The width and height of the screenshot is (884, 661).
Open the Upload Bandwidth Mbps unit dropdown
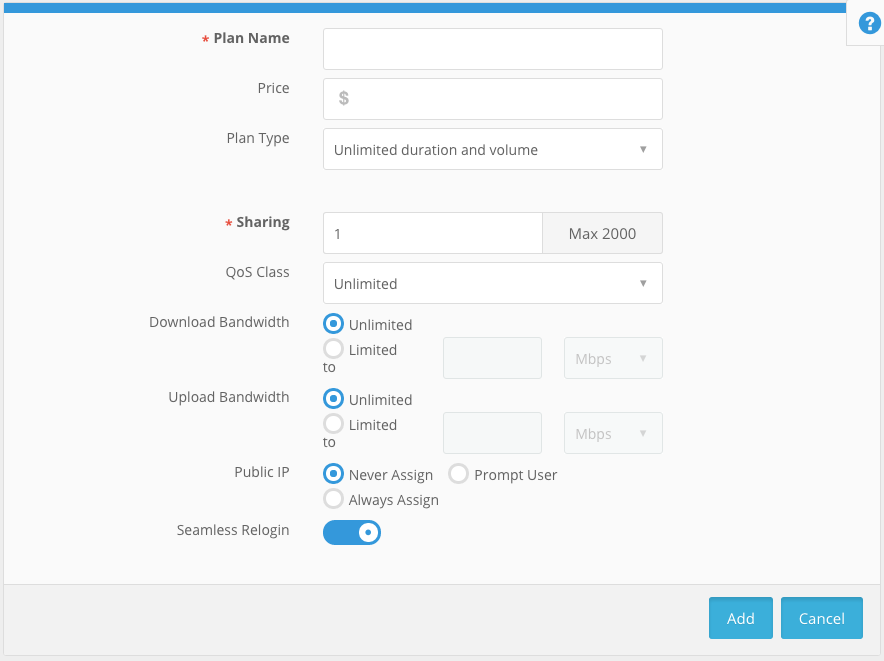tap(613, 433)
